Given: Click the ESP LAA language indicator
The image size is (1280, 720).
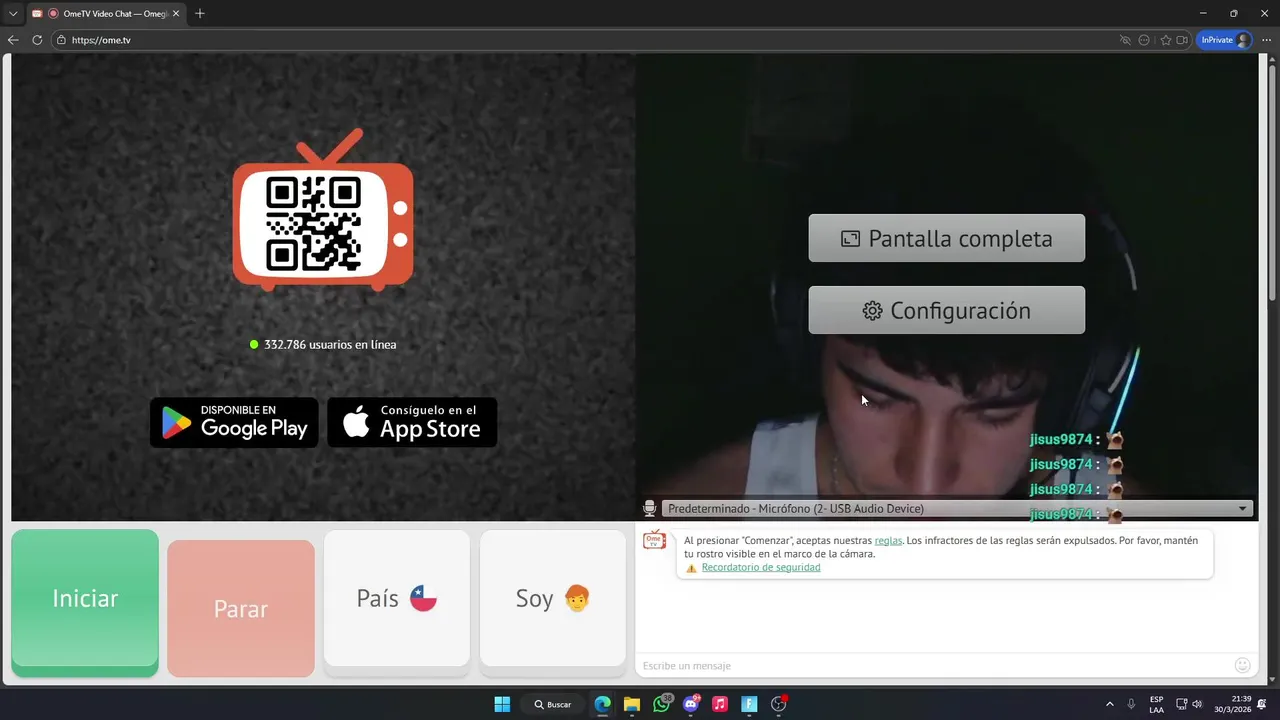Looking at the screenshot, I should coord(1156,704).
